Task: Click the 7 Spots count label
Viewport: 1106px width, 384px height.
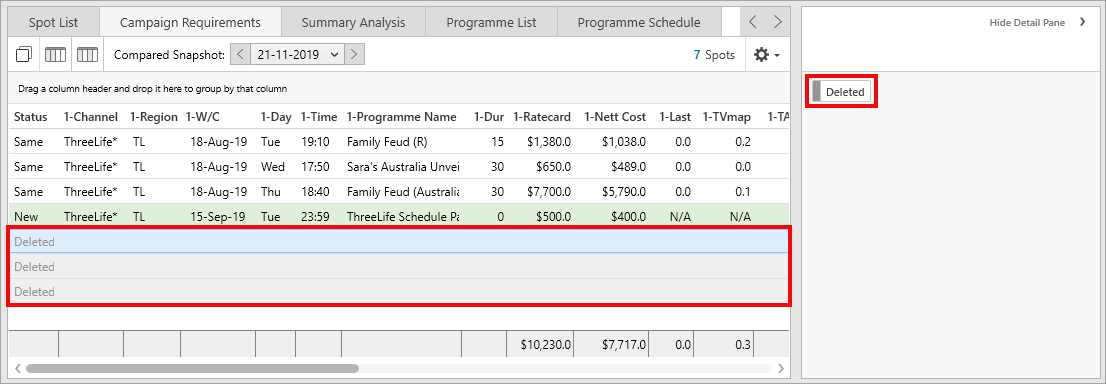Action: 714,54
